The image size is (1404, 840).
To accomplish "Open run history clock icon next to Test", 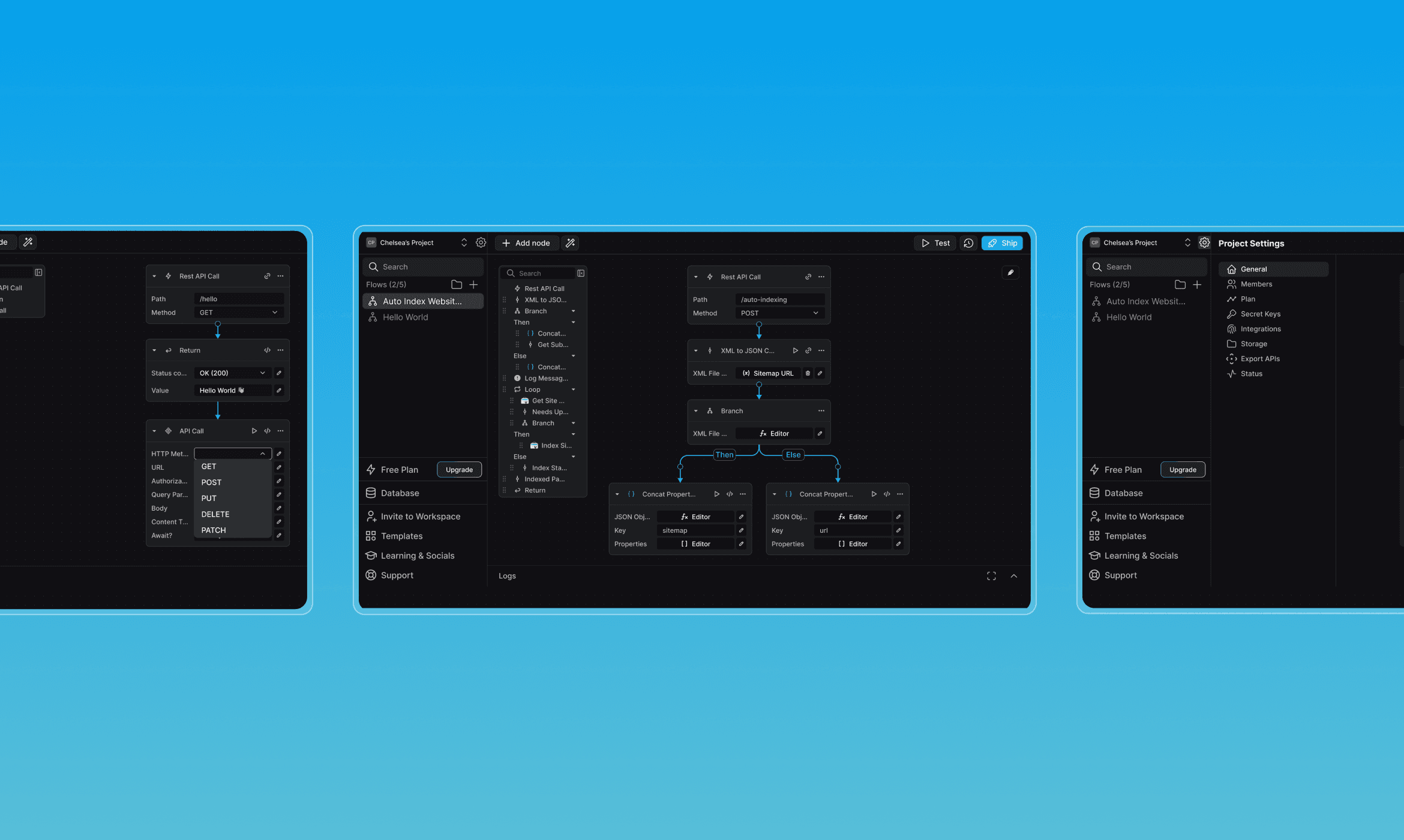I will coord(968,243).
